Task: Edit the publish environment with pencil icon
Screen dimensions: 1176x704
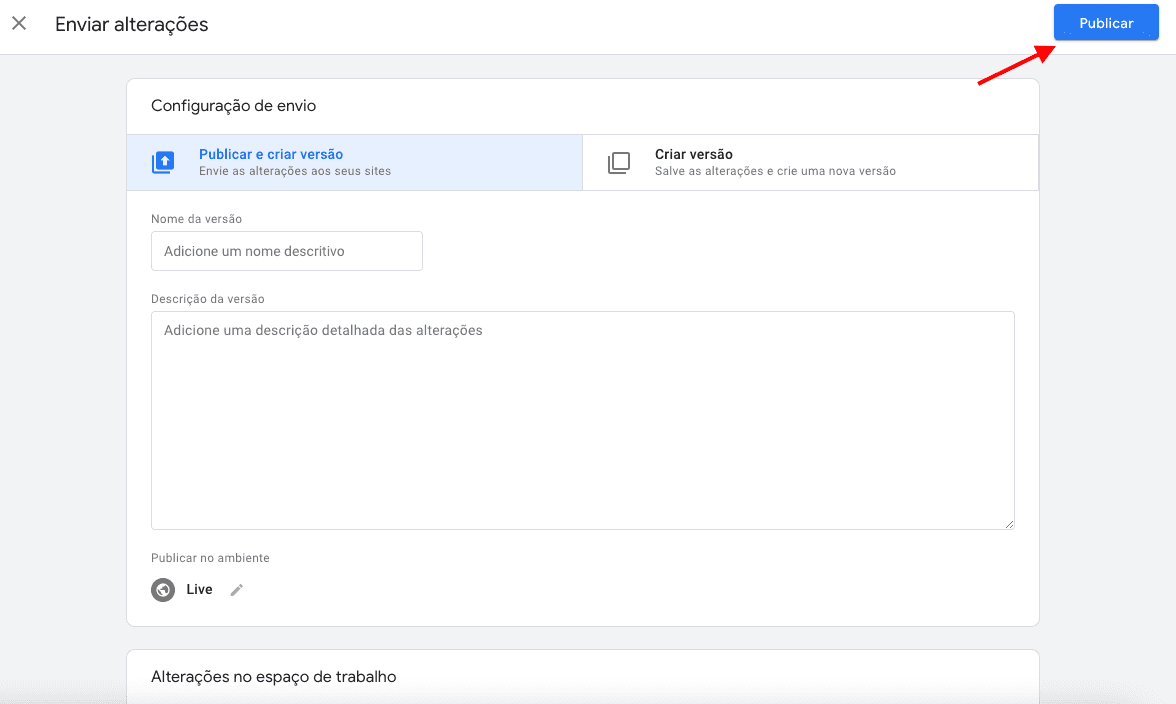Action: coord(237,590)
